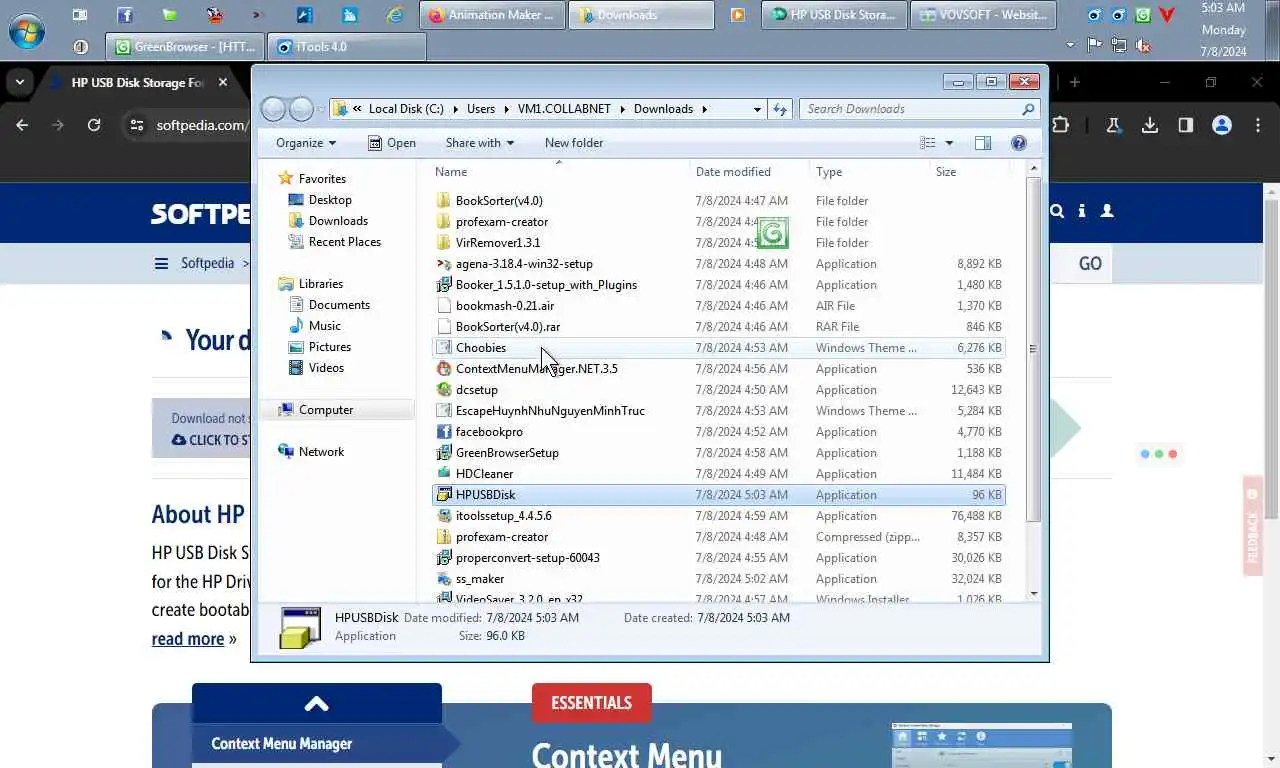Click Users in the breadcrumb path

click(x=481, y=109)
